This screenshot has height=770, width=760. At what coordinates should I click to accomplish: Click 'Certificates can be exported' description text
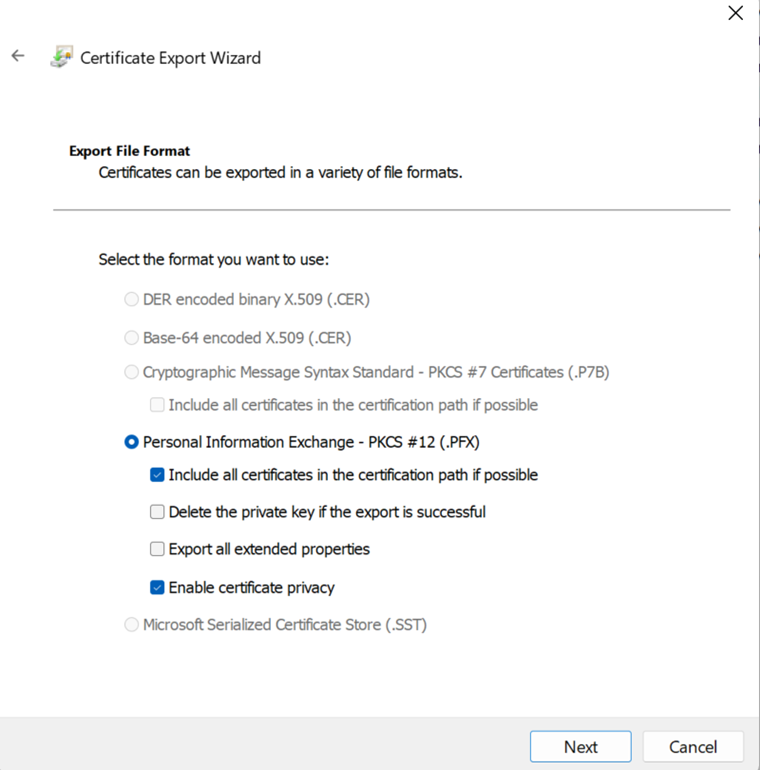coord(280,173)
